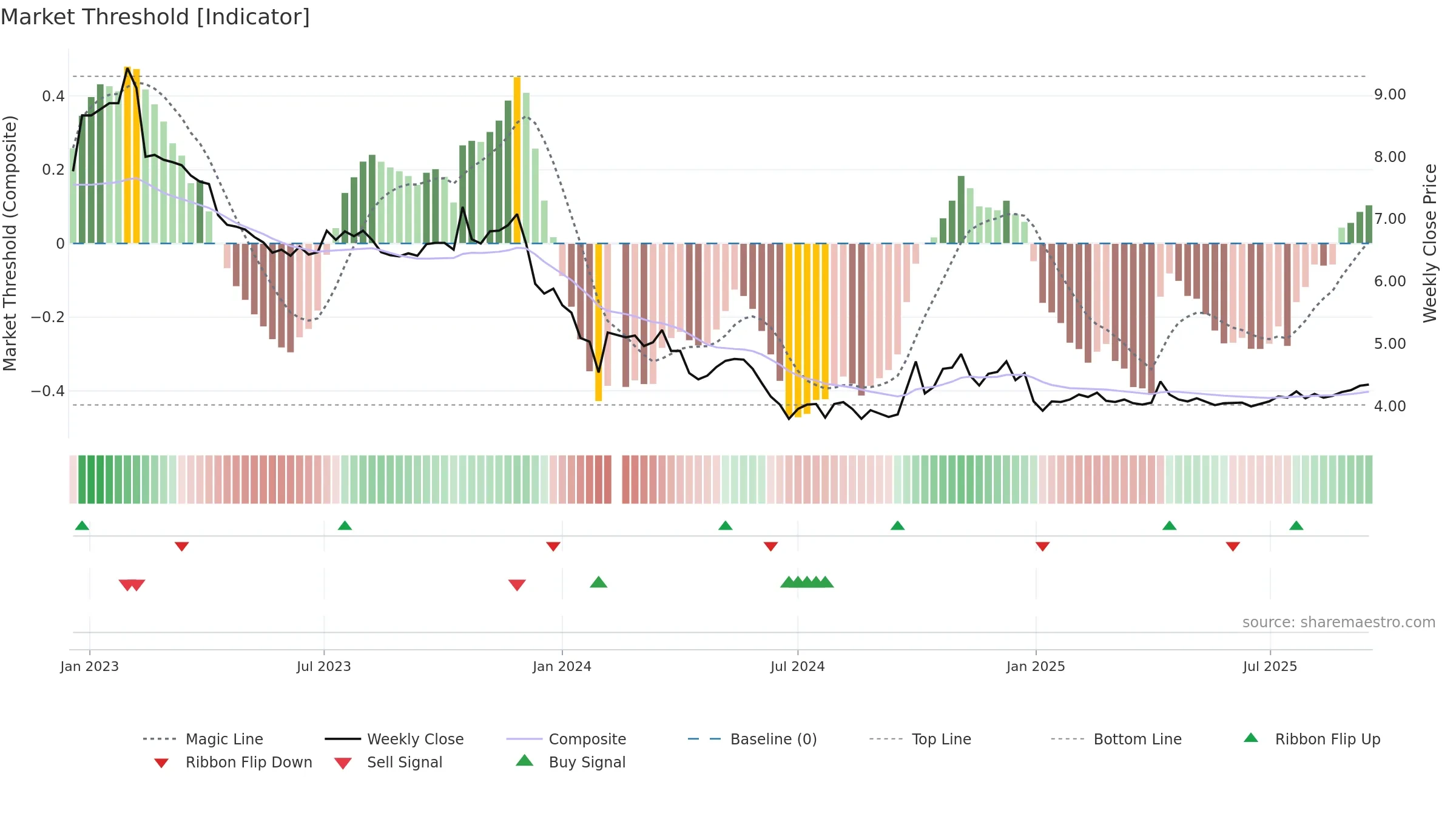Click the 0.2 left axis tick label
The image size is (1456, 819).
pyautogui.click(x=53, y=169)
